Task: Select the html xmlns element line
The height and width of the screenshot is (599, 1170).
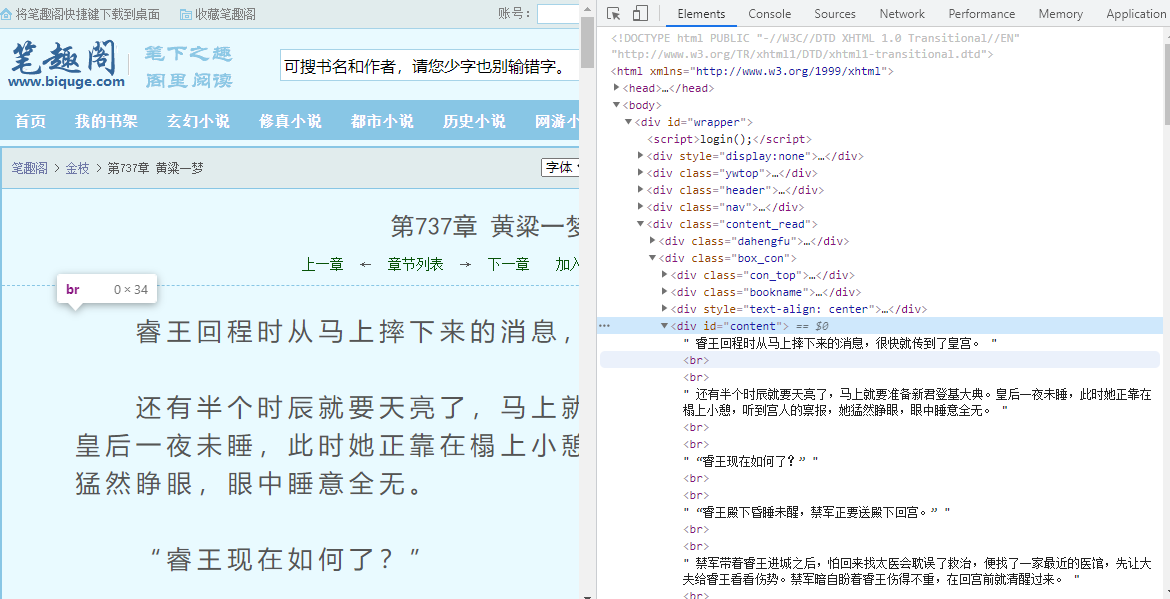Action: click(x=752, y=71)
